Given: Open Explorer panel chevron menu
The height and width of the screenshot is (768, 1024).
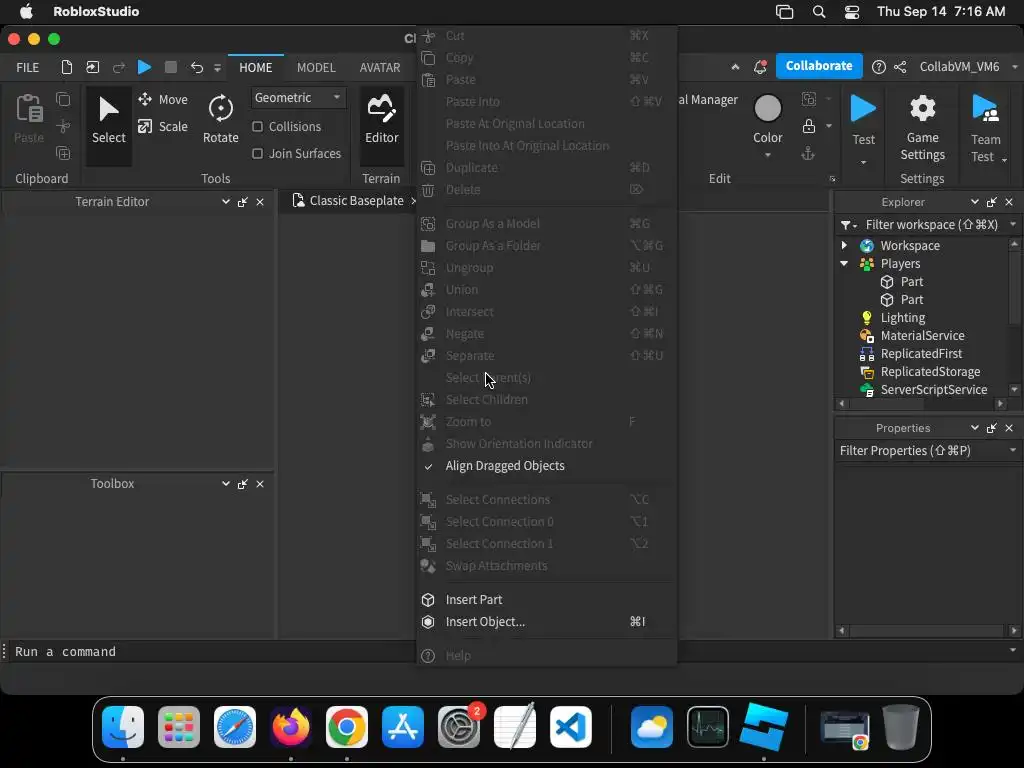Looking at the screenshot, I should pyautogui.click(x=975, y=202).
